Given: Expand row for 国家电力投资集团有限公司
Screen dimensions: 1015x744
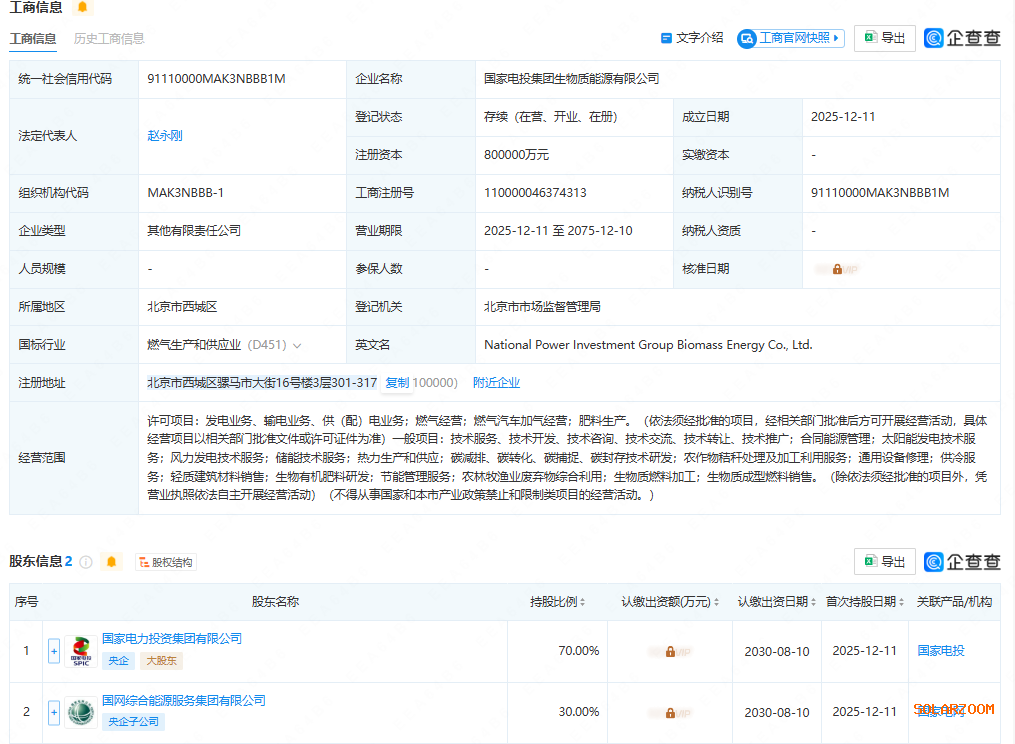Looking at the screenshot, I should [x=54, y=651].
